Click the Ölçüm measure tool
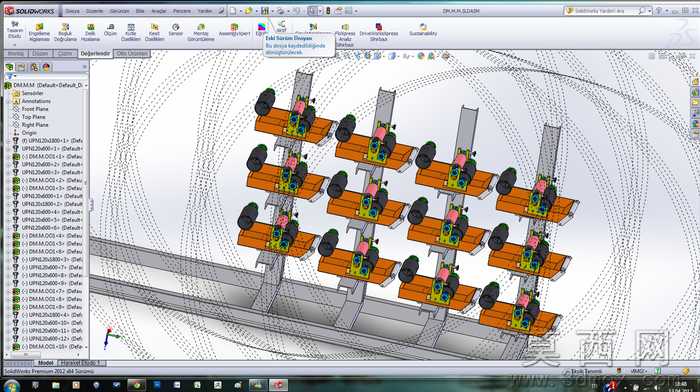 [x=110, y=30]
